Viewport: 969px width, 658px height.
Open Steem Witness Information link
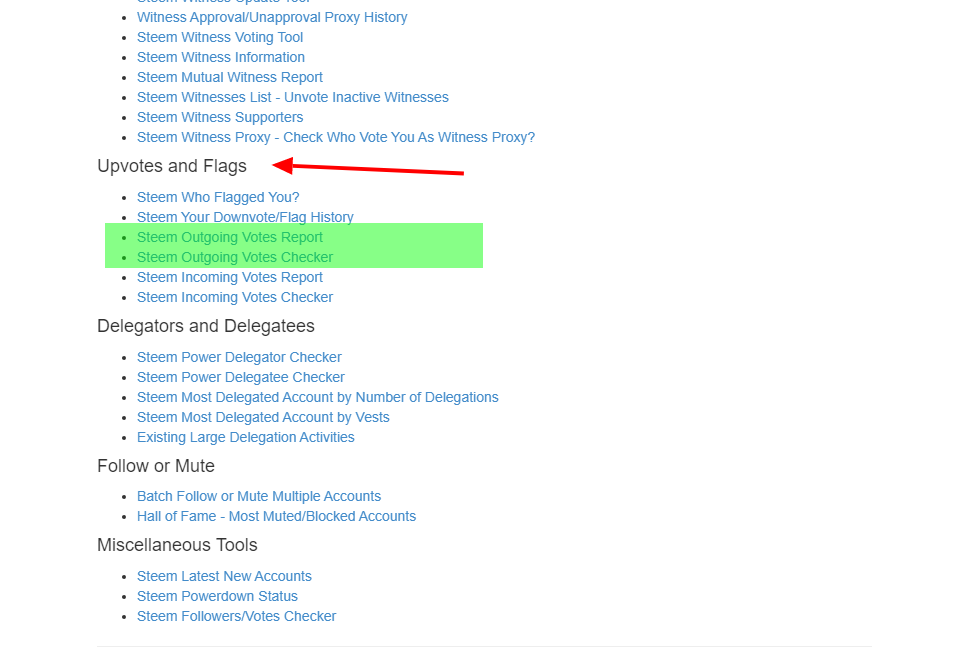[x=221, y=57]
